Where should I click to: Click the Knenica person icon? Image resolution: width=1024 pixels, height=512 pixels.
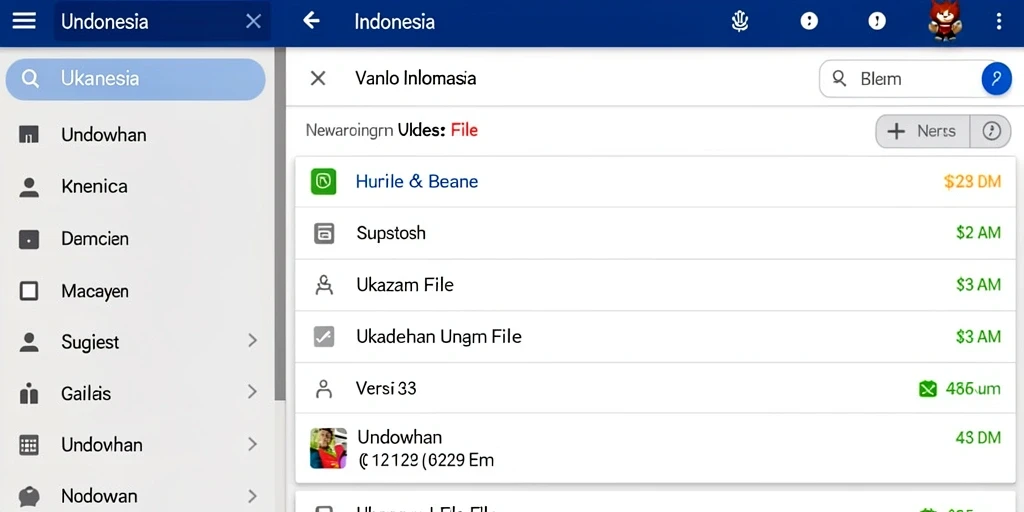(29, 187)
